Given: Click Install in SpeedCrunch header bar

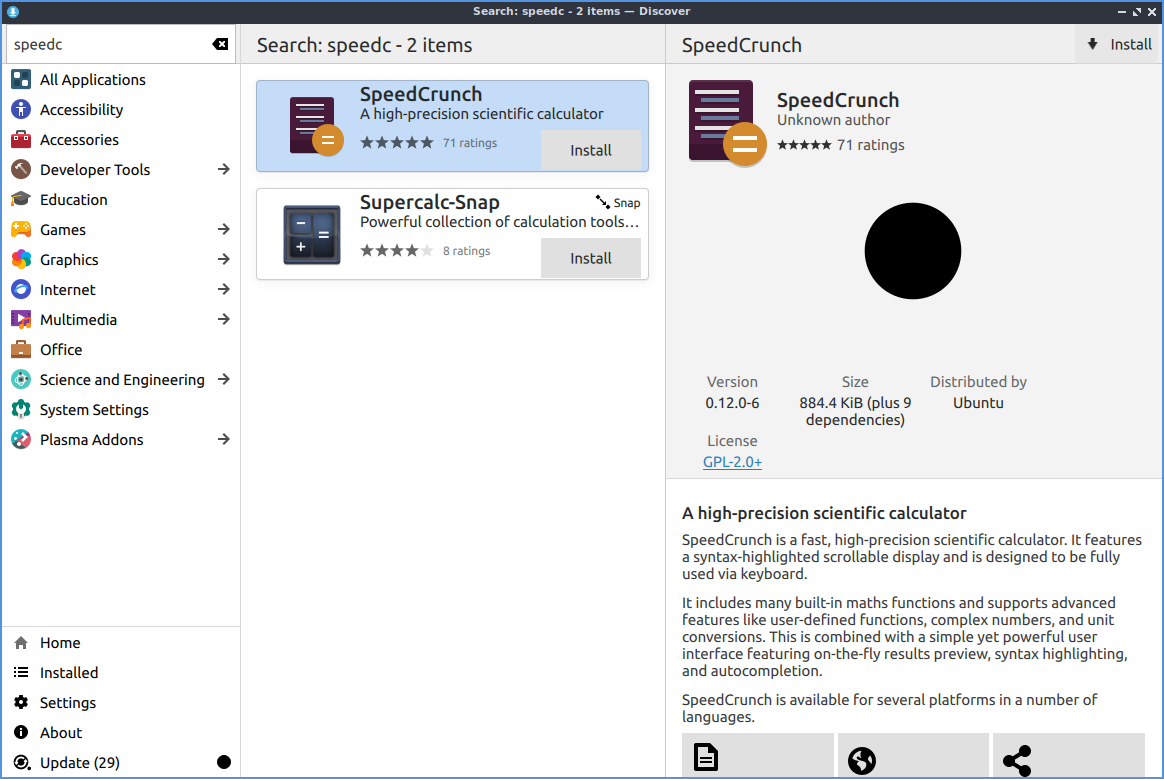Looking at the screenshot, I should (x=1119, y=45).
